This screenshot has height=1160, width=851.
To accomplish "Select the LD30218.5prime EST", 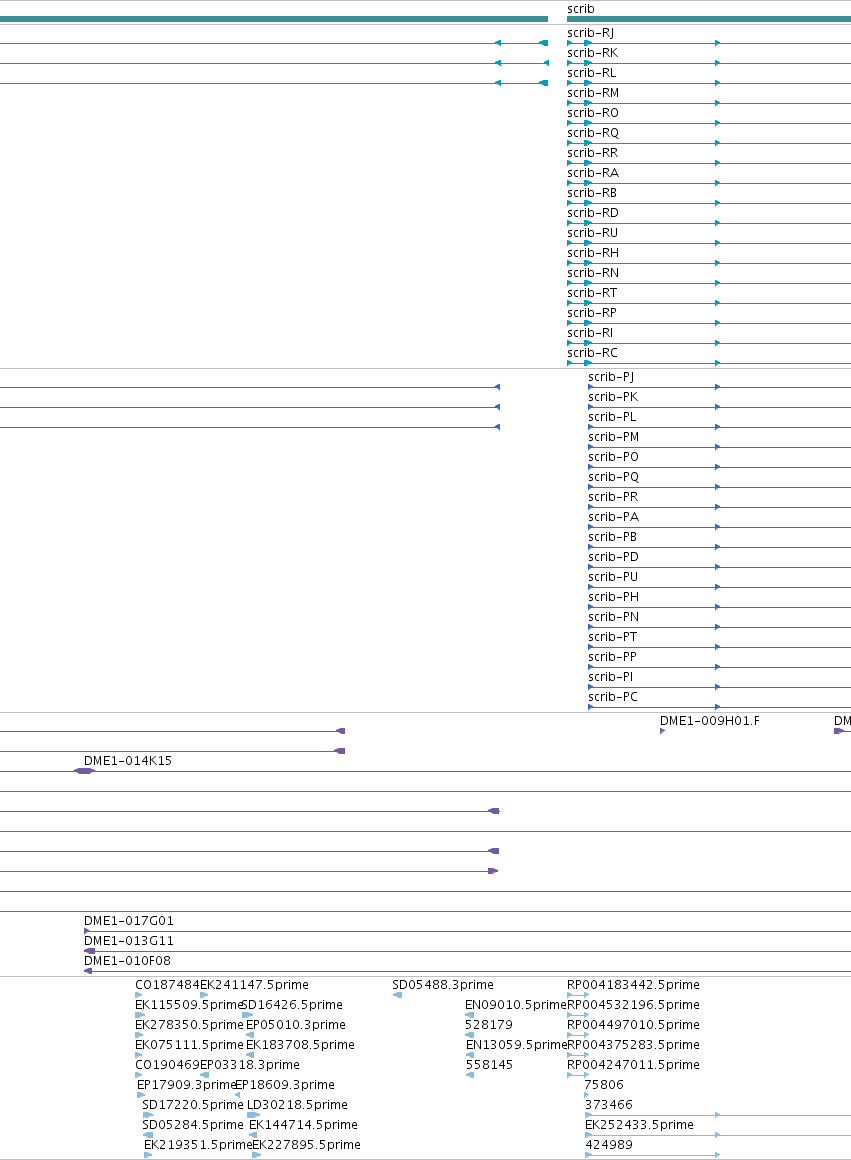I will [x=297, y=1105].
